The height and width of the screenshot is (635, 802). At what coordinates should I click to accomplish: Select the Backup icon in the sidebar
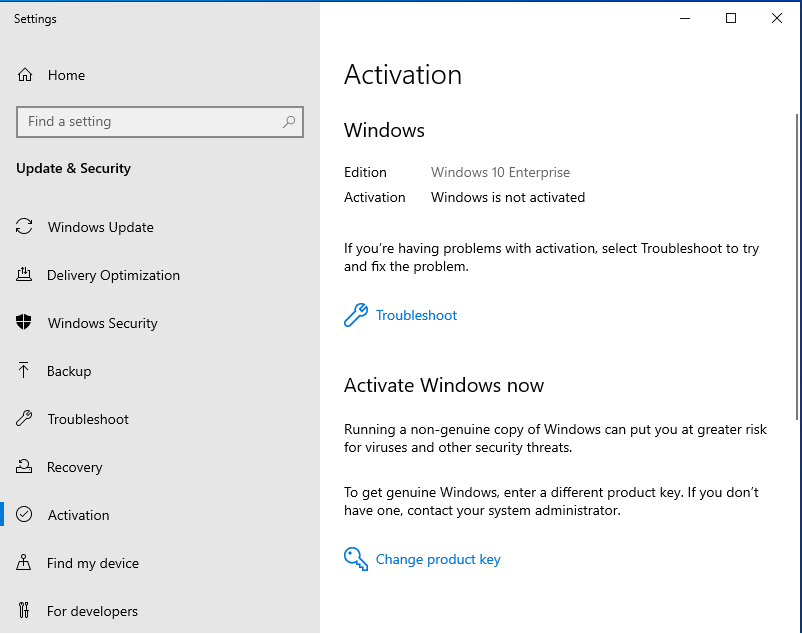pyautogui.click(x=23, y=371)
